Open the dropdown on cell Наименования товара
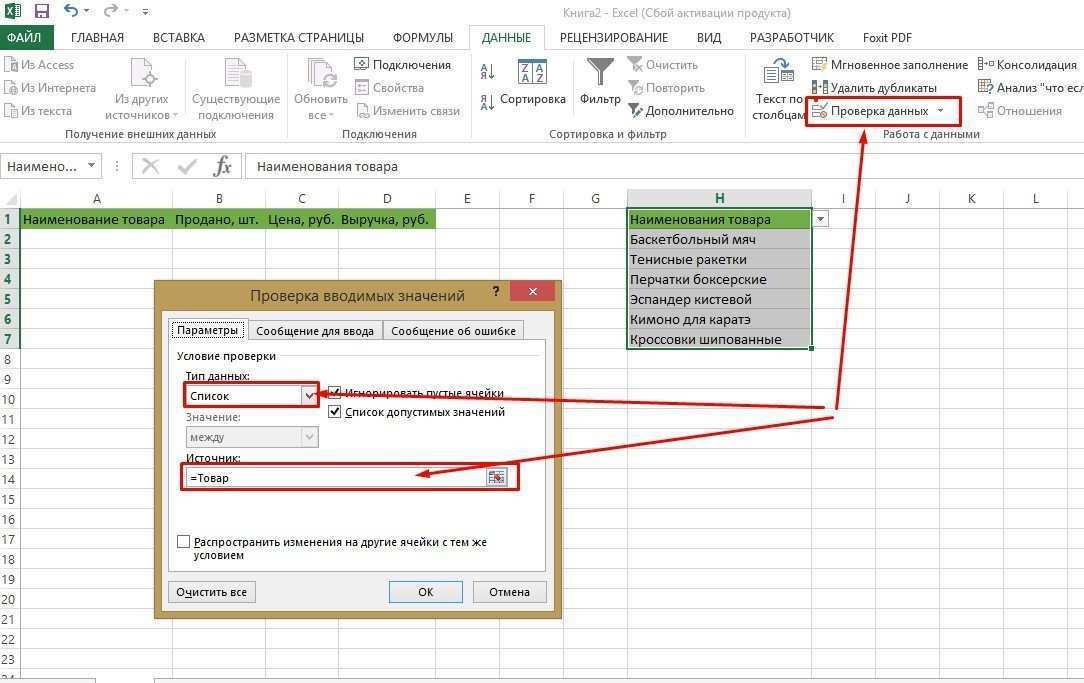Image resolution: width=1084 pixels, height=683 pixels. (819, 218)
